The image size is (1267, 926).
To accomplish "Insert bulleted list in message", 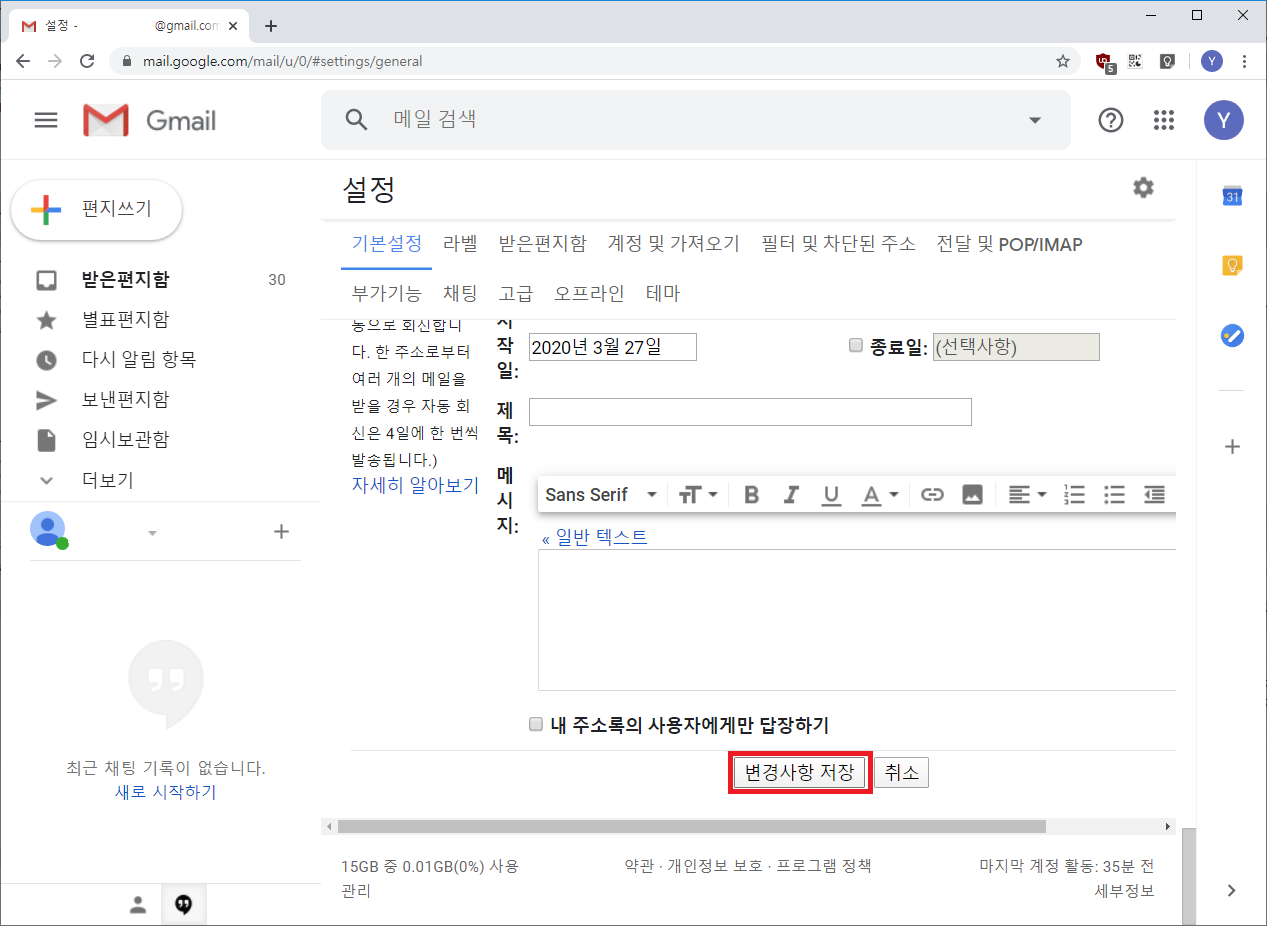I will point(1115,494).
